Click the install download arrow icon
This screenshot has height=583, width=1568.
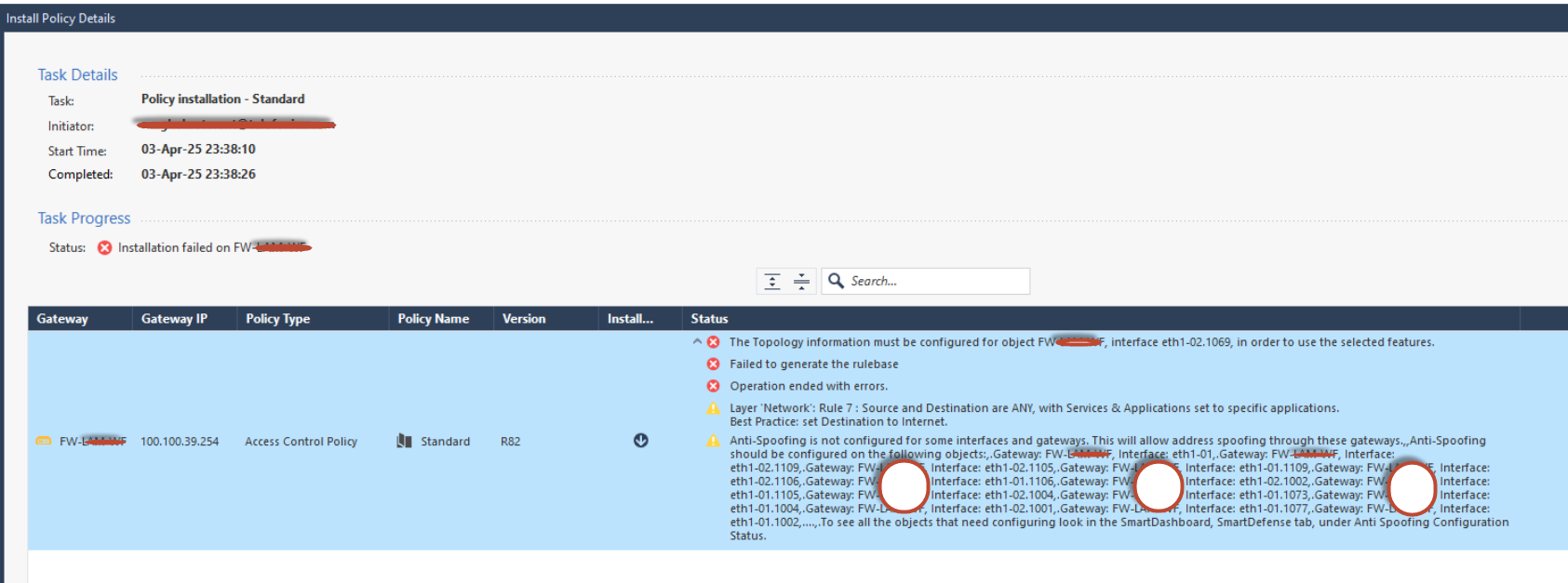(x=641, y=441)
